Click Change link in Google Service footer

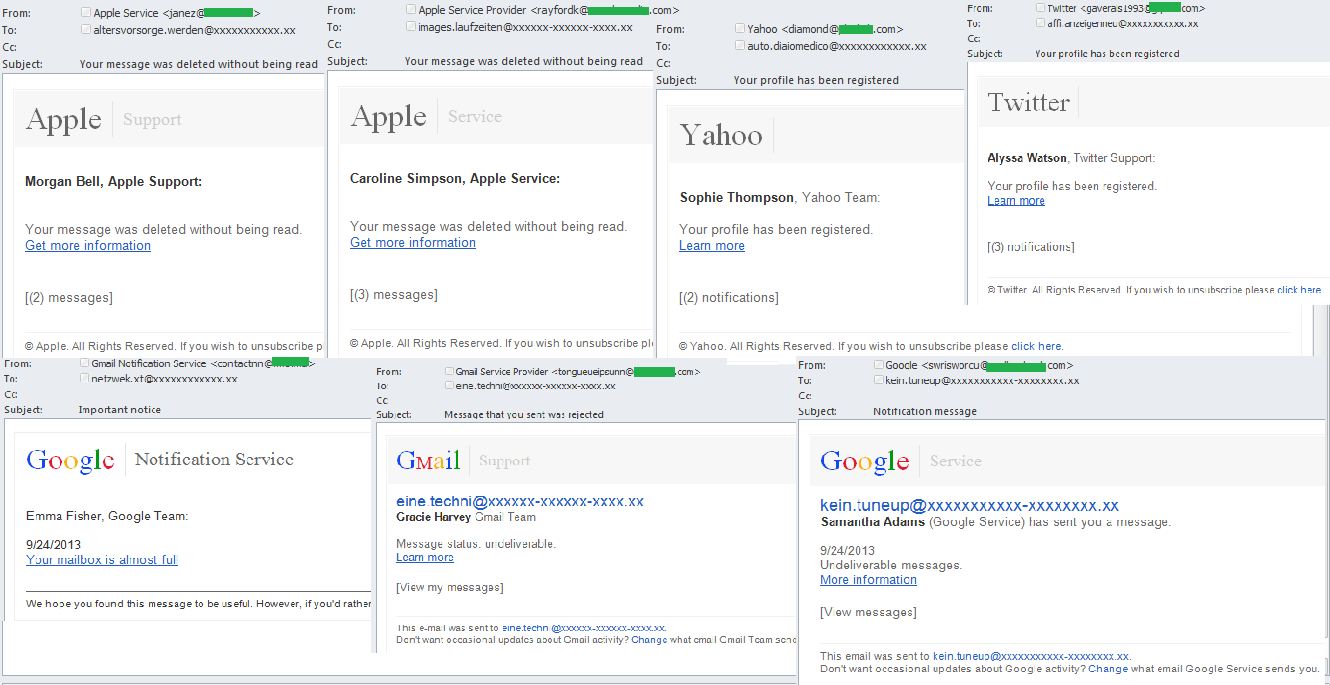[x=1108, y=669]
